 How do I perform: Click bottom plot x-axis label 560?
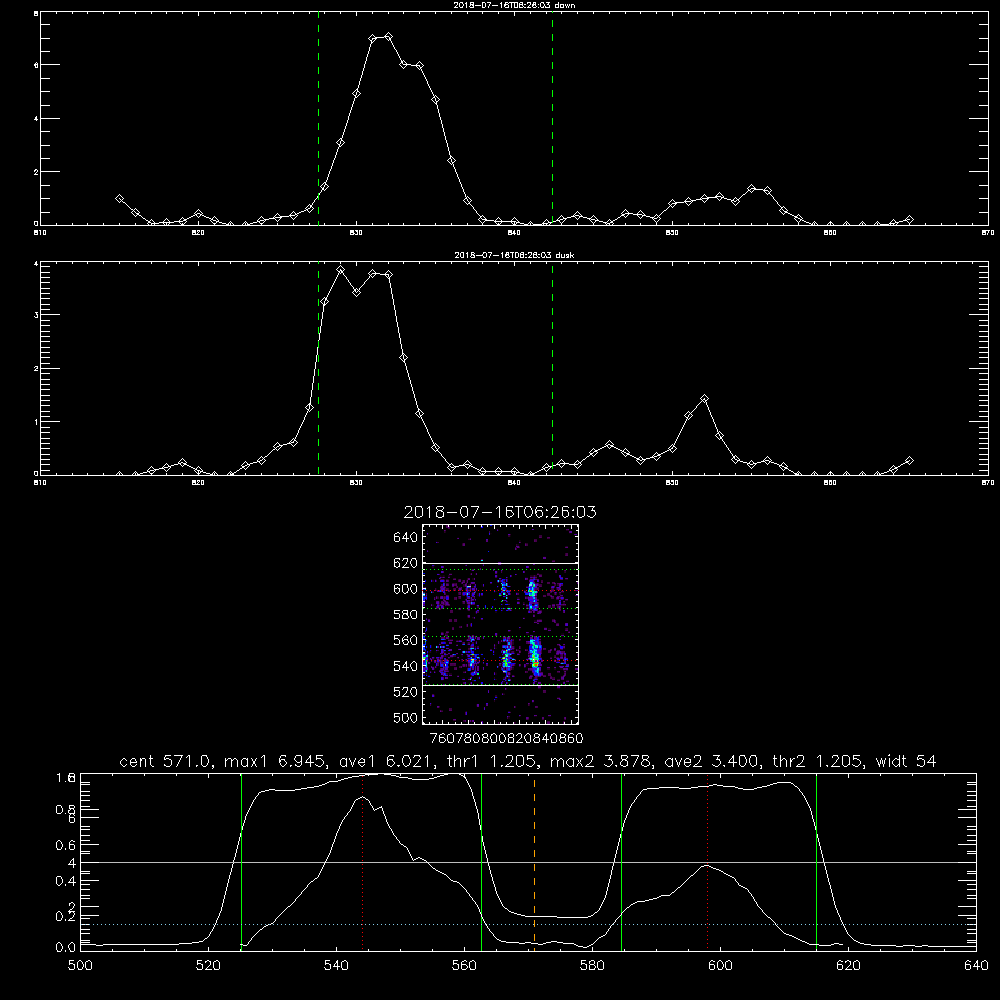click(464, 966)
